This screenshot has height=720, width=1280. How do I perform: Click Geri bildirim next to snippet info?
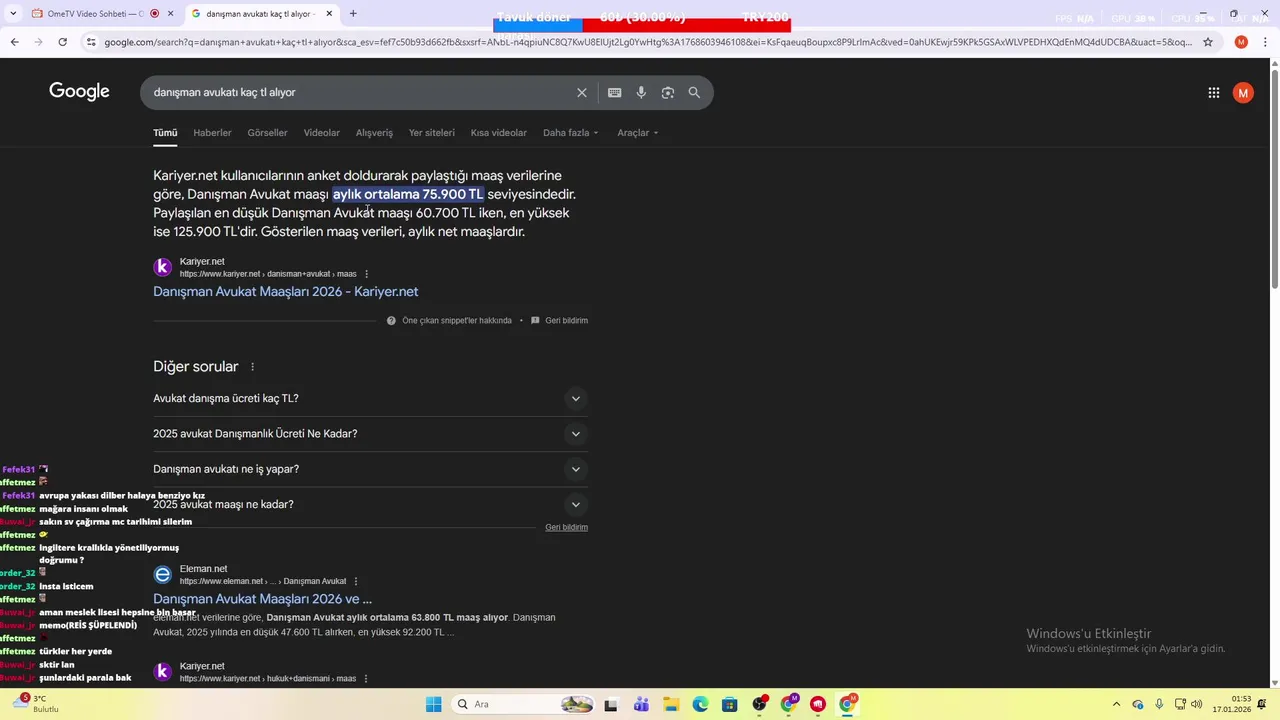pos(566,321)
